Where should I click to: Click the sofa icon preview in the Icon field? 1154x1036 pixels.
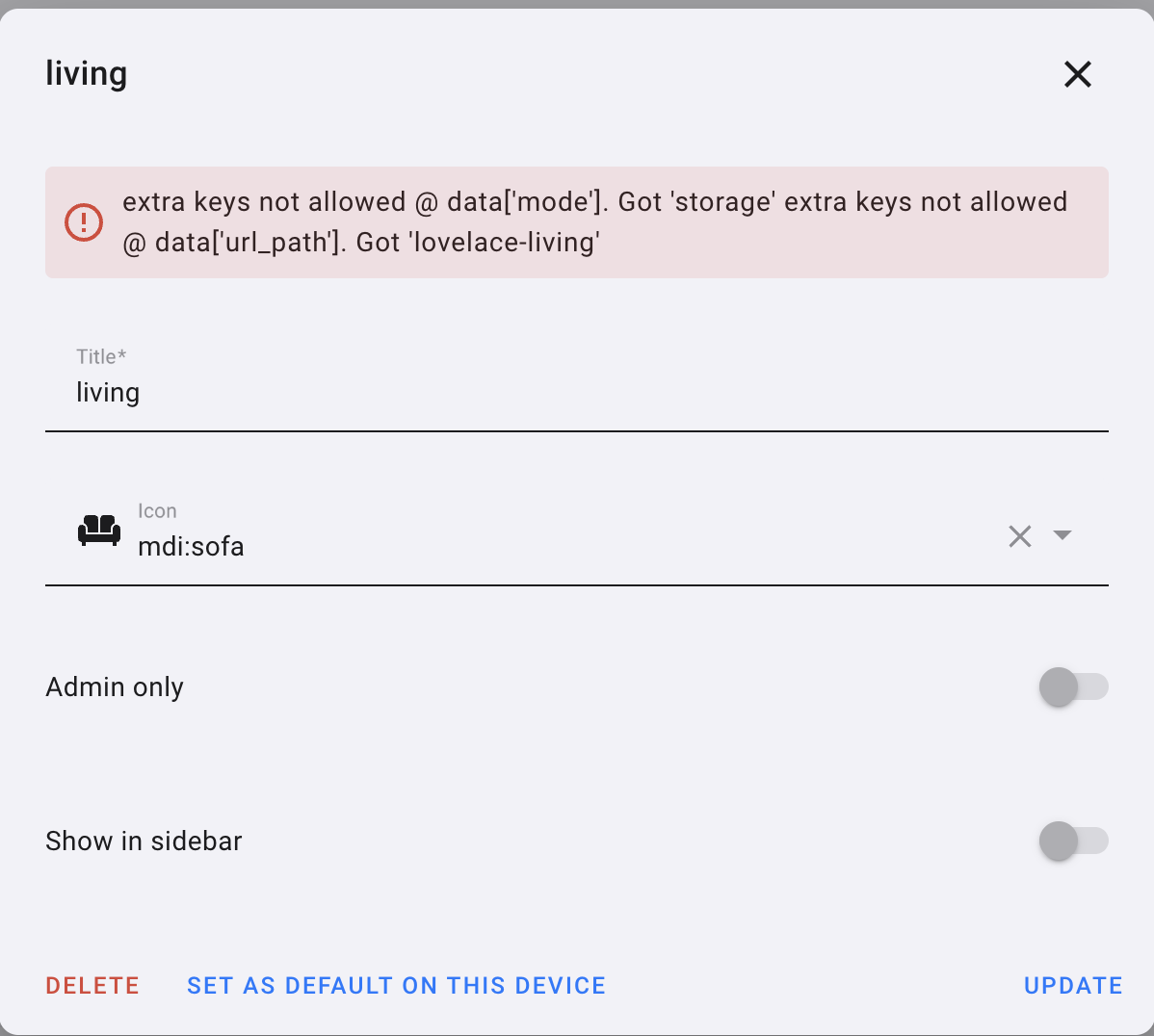click(x=98, y=531)
